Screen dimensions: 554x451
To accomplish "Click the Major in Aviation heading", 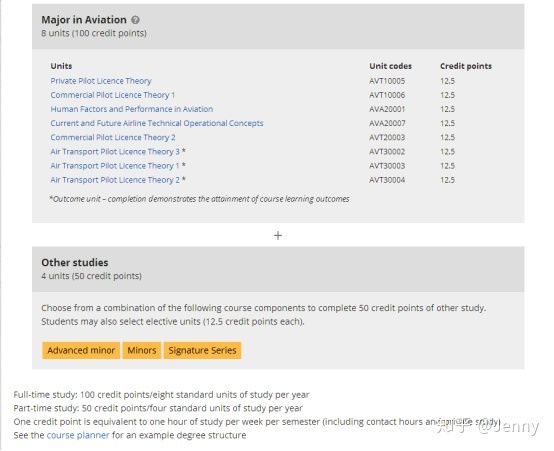I will 84,20.
